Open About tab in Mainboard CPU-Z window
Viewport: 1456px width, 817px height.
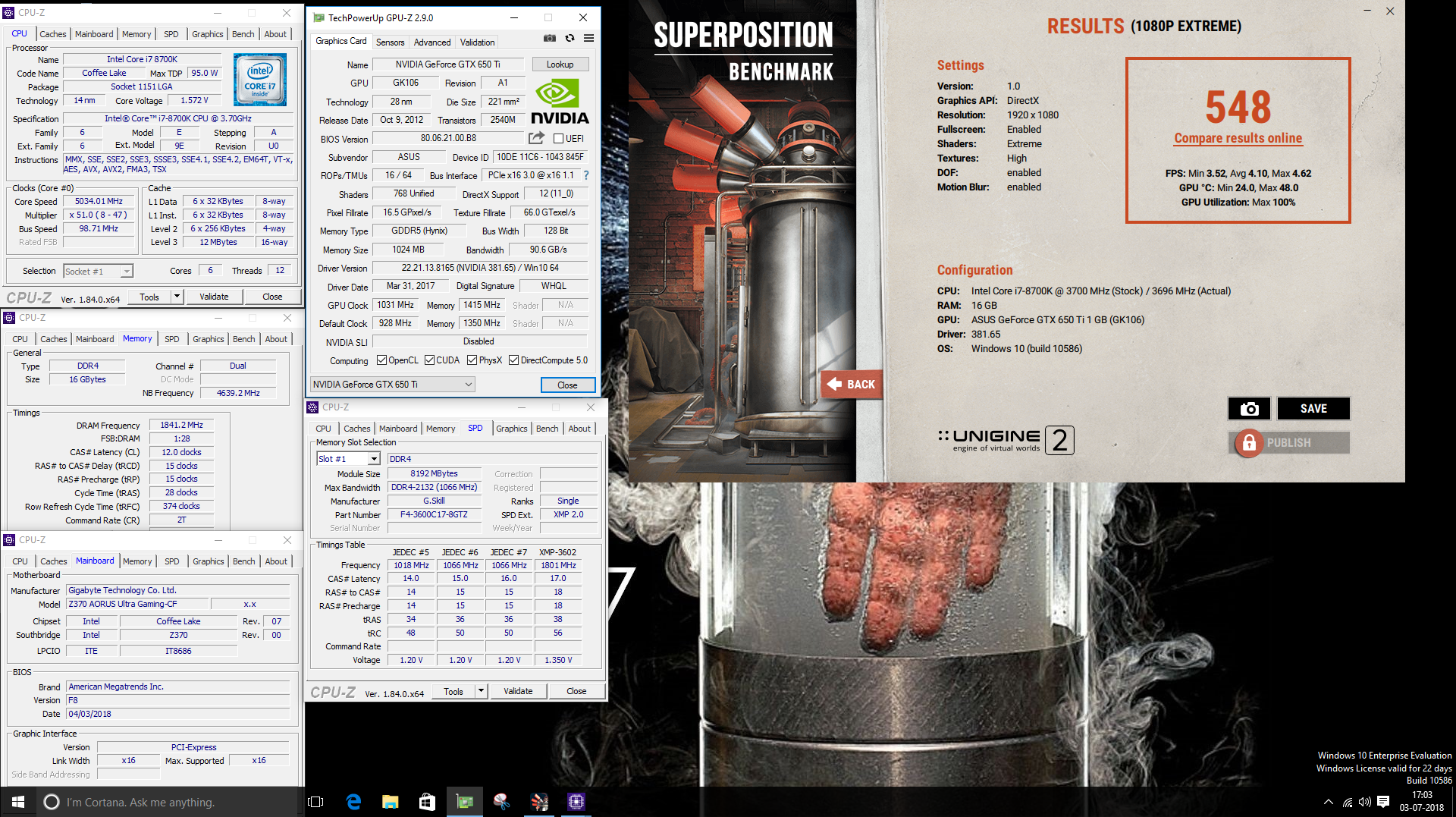coord(276,561)
